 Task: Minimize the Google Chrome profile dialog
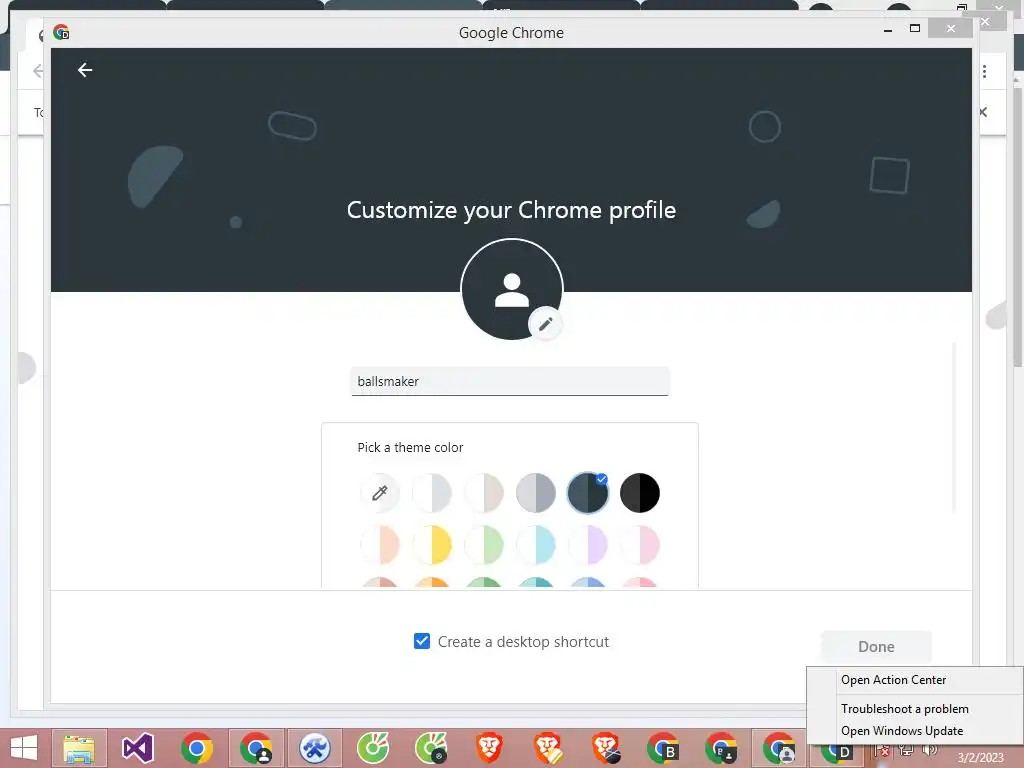tap(888, 29)
